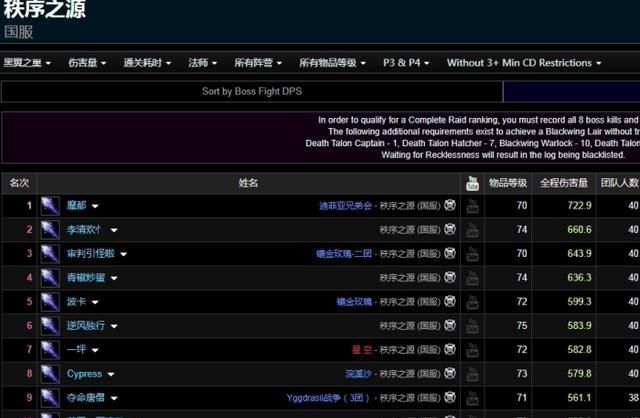Click the 全程伤害量 column header

[564, 183]
